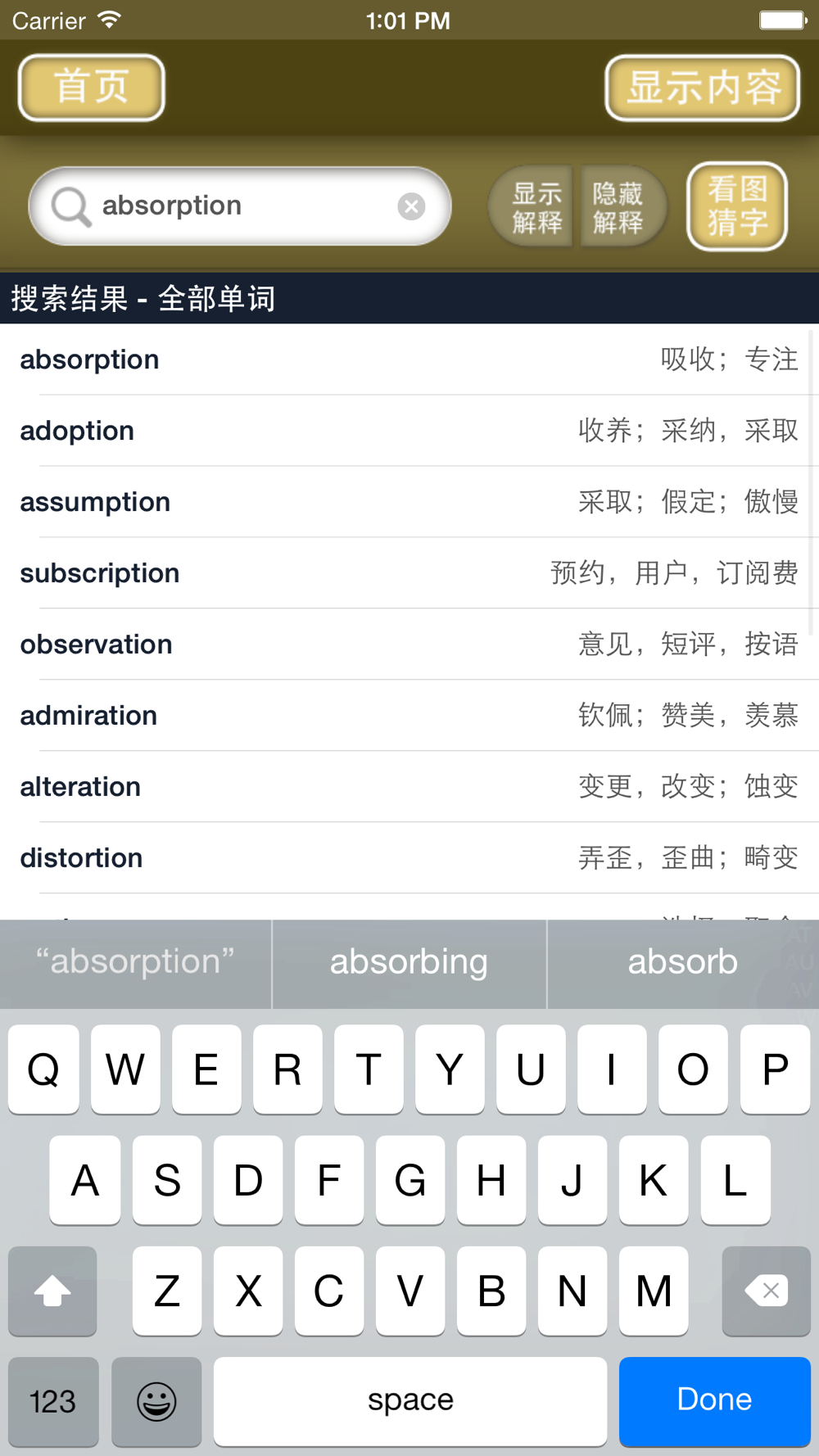Screen dimensions: 819x1456
Task: Tap the shift arrow key
Action: (52, 1291)
